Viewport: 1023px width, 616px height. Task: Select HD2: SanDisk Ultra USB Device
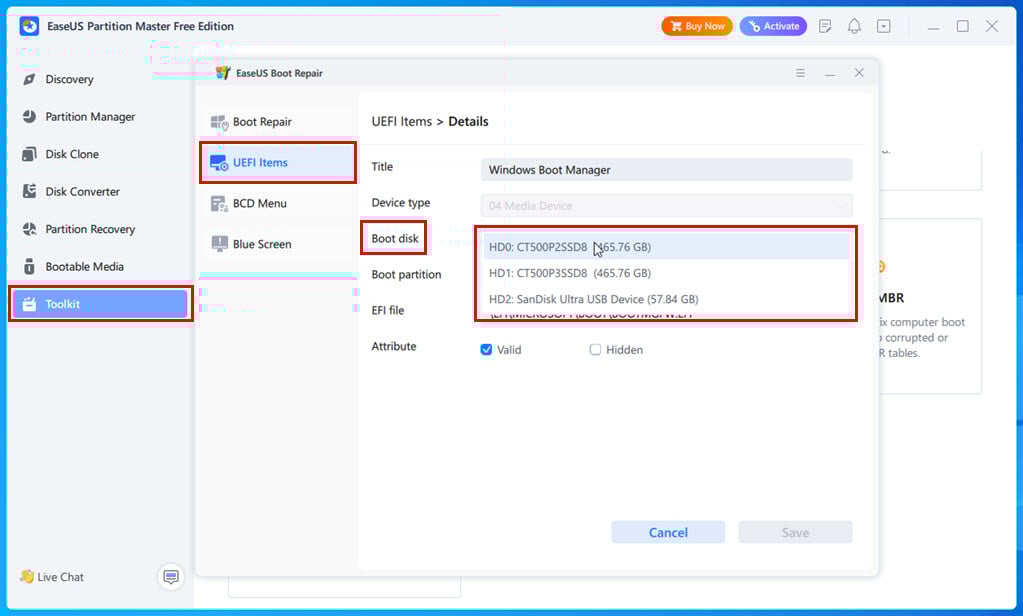pos(666,299)
